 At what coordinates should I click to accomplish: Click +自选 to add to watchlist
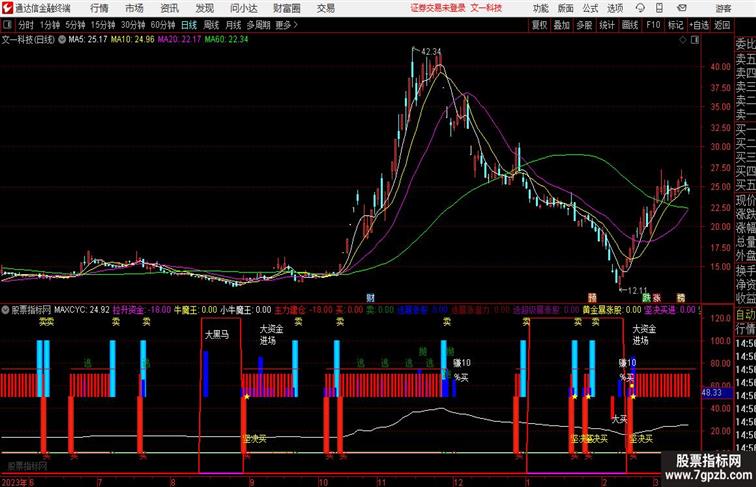coord(699,25)
